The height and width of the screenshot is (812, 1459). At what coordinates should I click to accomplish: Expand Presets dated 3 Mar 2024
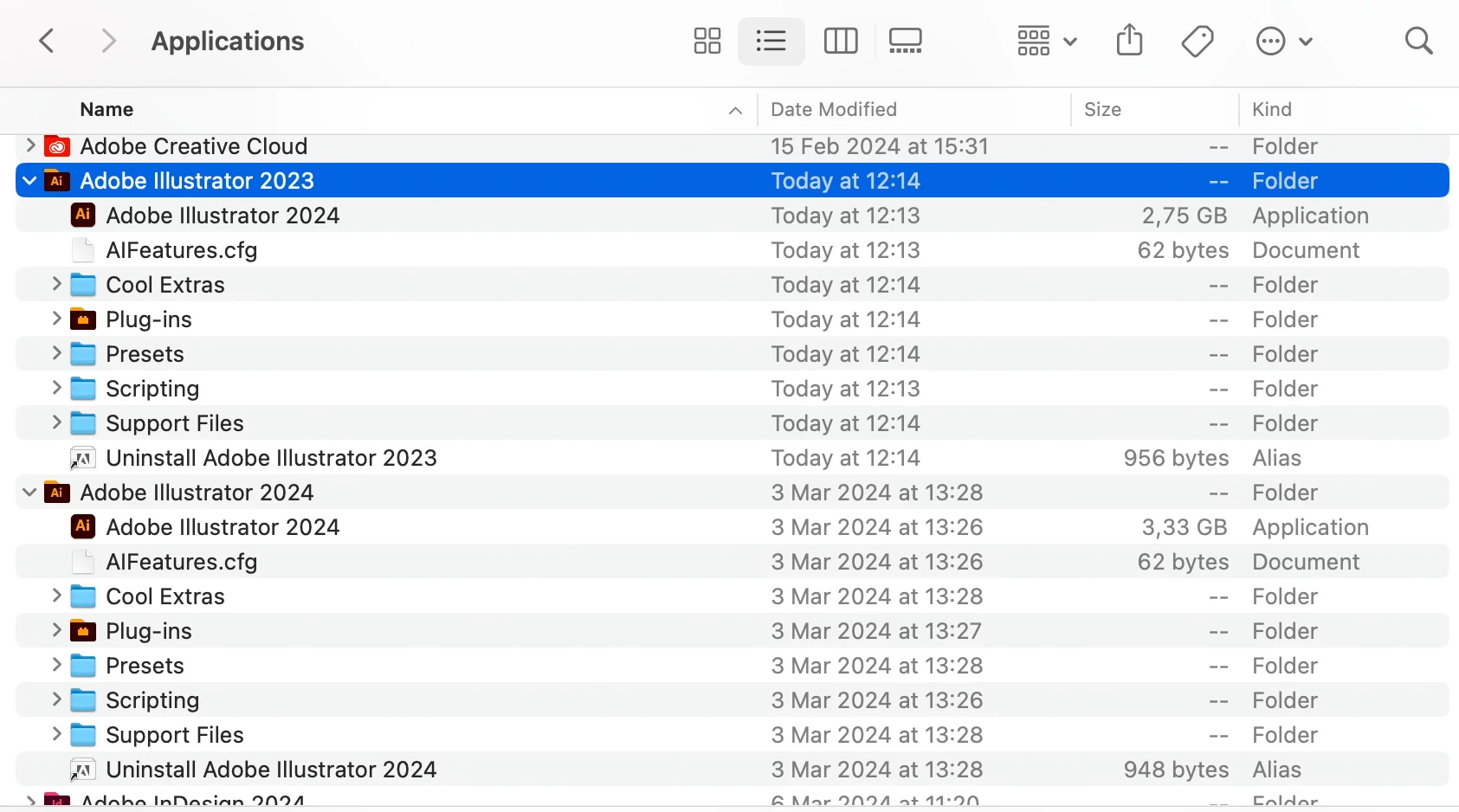56,665
